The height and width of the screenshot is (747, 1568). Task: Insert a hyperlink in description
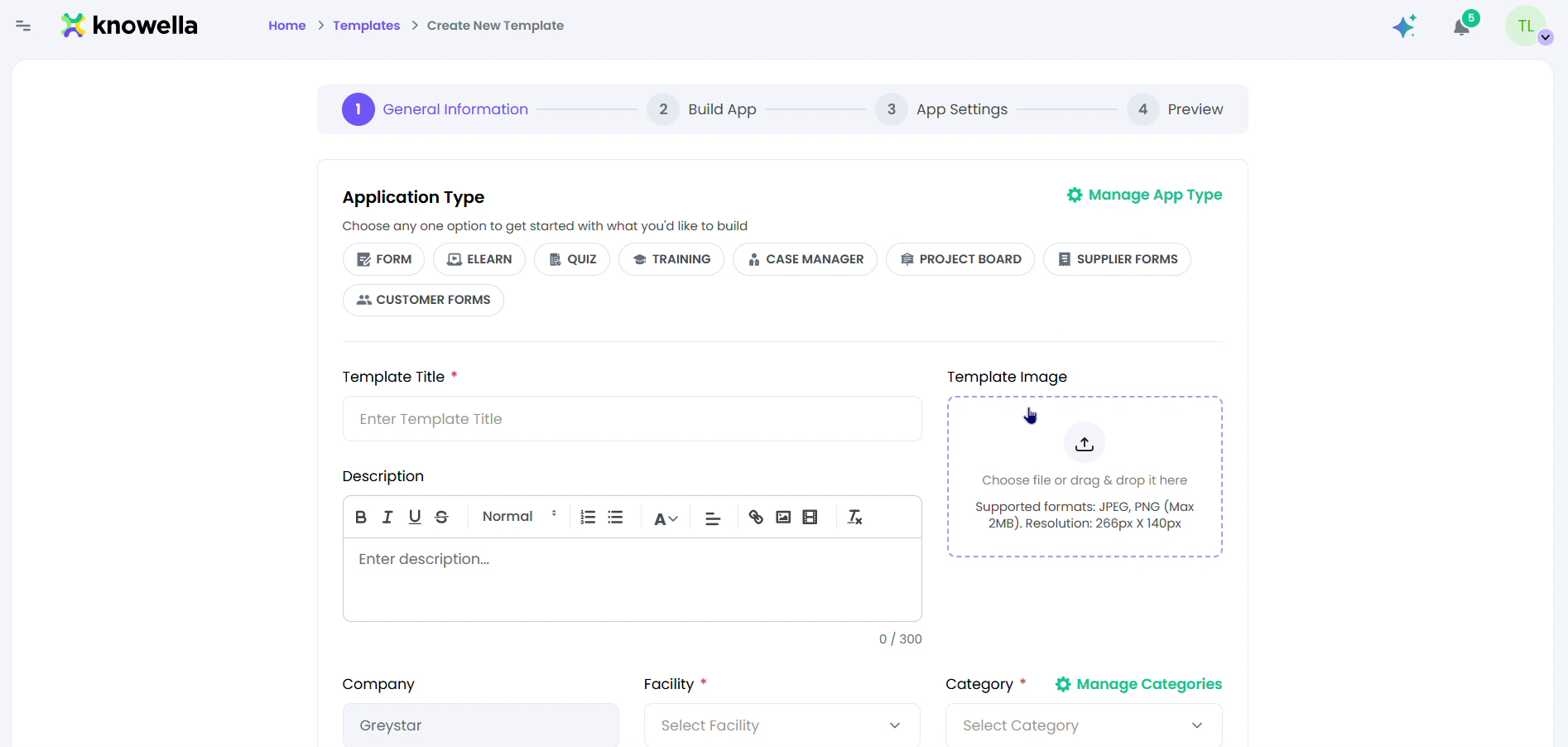pyautogui.click(x=756, y=517)
